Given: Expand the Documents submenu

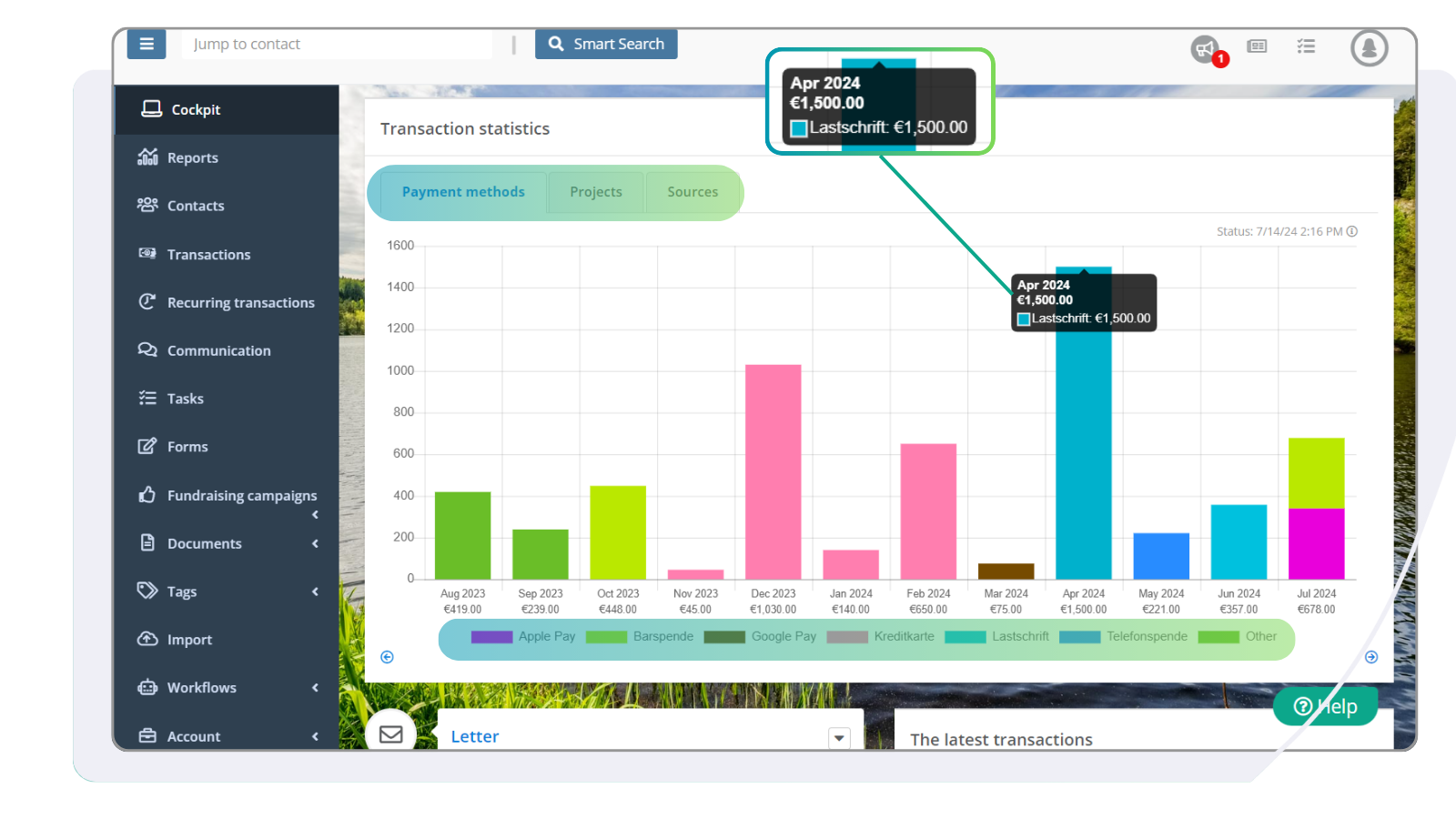Looking at the screenshot, I should (x=316, y=543).
